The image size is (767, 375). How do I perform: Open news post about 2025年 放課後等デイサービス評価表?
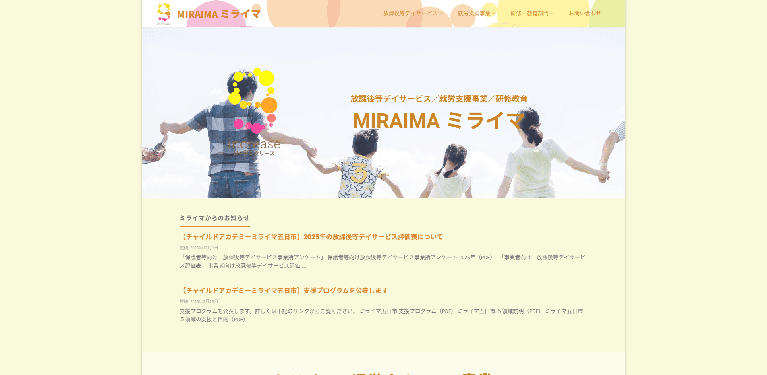coord(311,237)
